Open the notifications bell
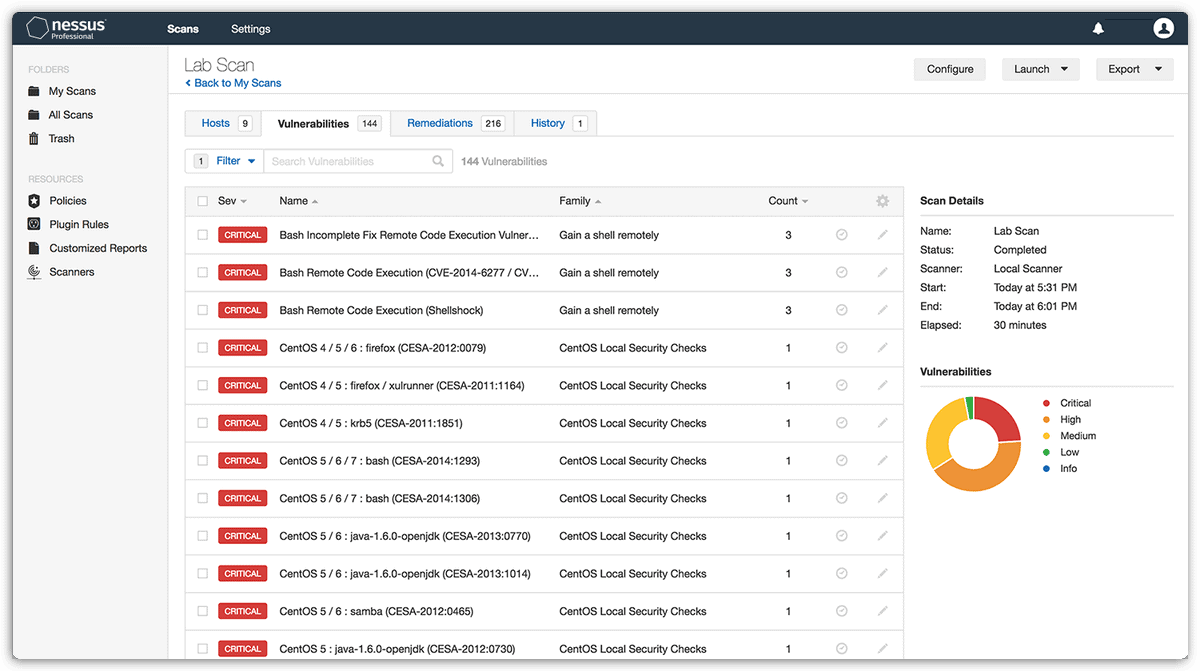 (1099, 29)
